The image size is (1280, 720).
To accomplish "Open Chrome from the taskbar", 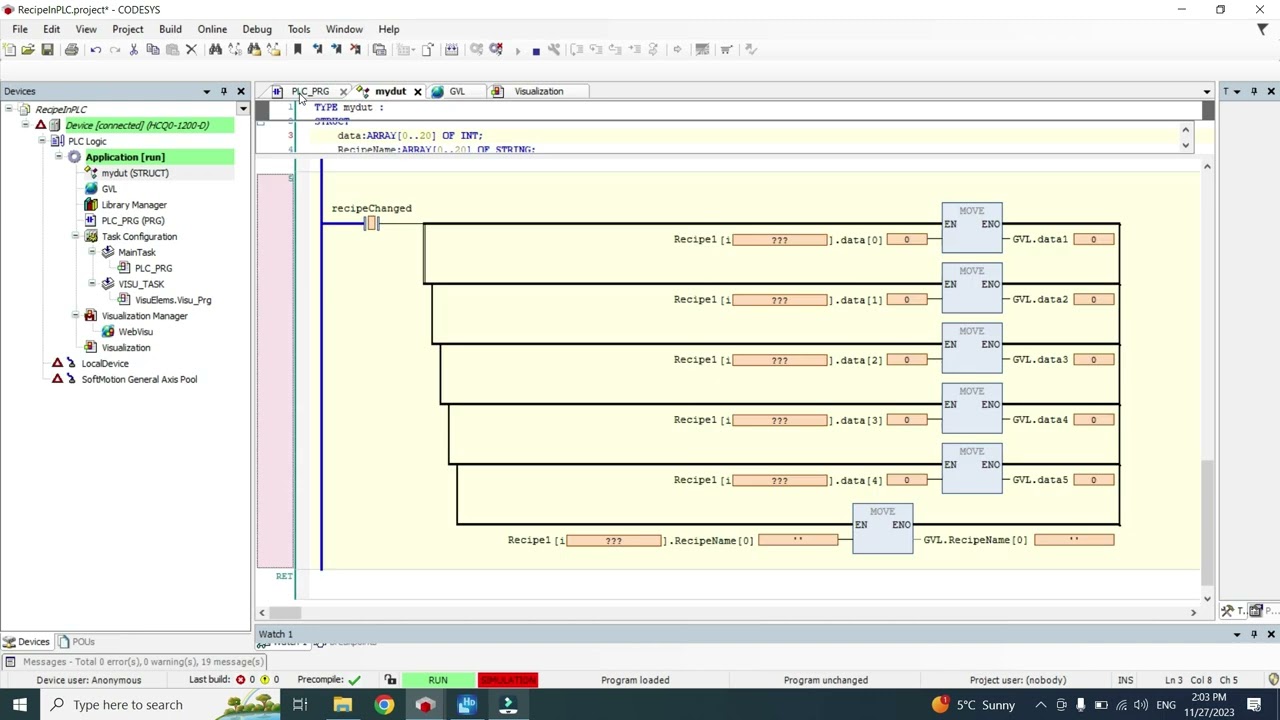I will 384,705.
